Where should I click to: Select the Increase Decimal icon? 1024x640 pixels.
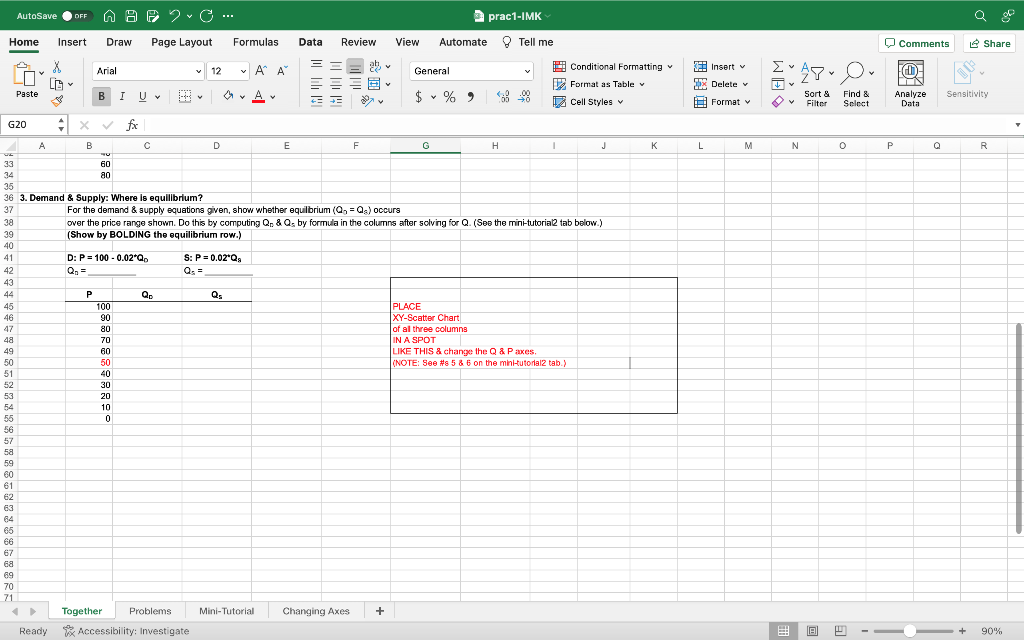click(x=503, y=96)
